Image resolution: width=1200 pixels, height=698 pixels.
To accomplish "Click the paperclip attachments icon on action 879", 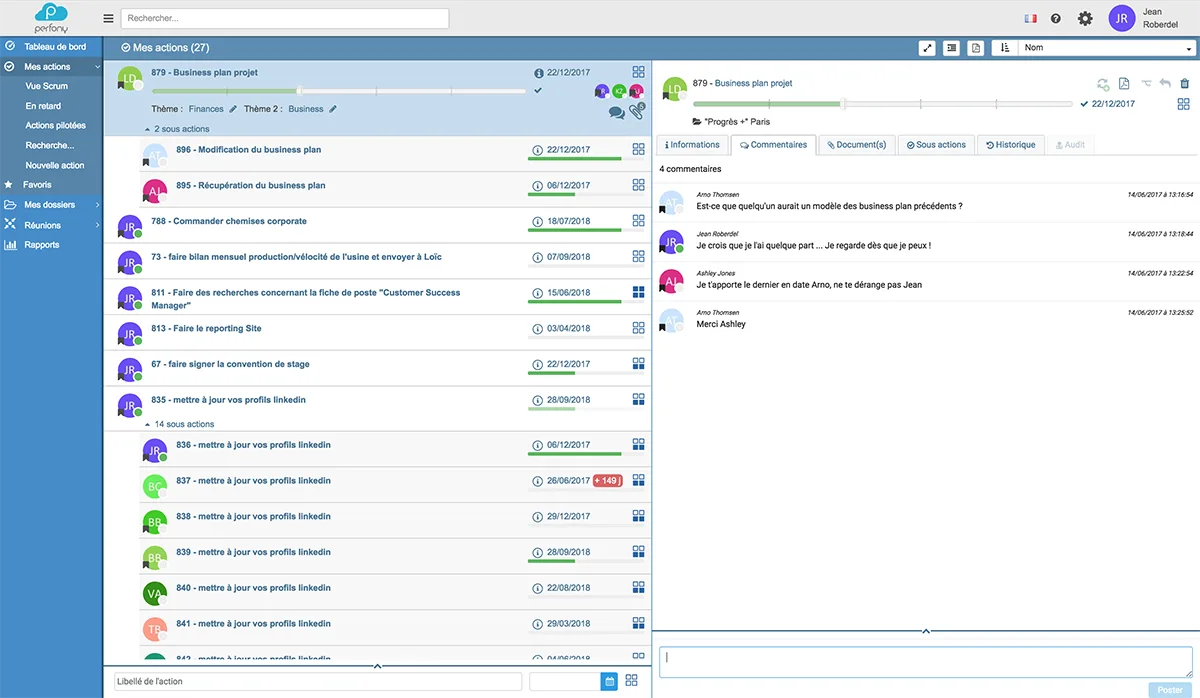I will (636, 111).
